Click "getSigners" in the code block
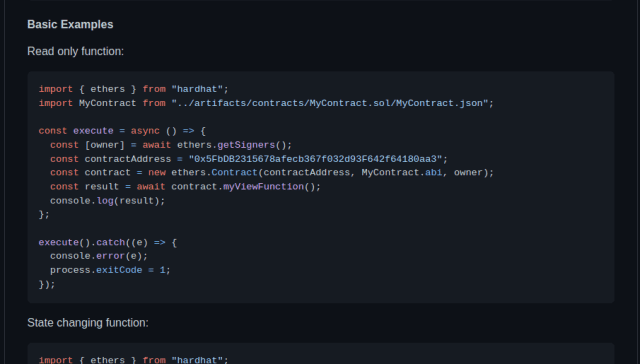This screenshot has height=364, width=640. [x=246, y=145]
